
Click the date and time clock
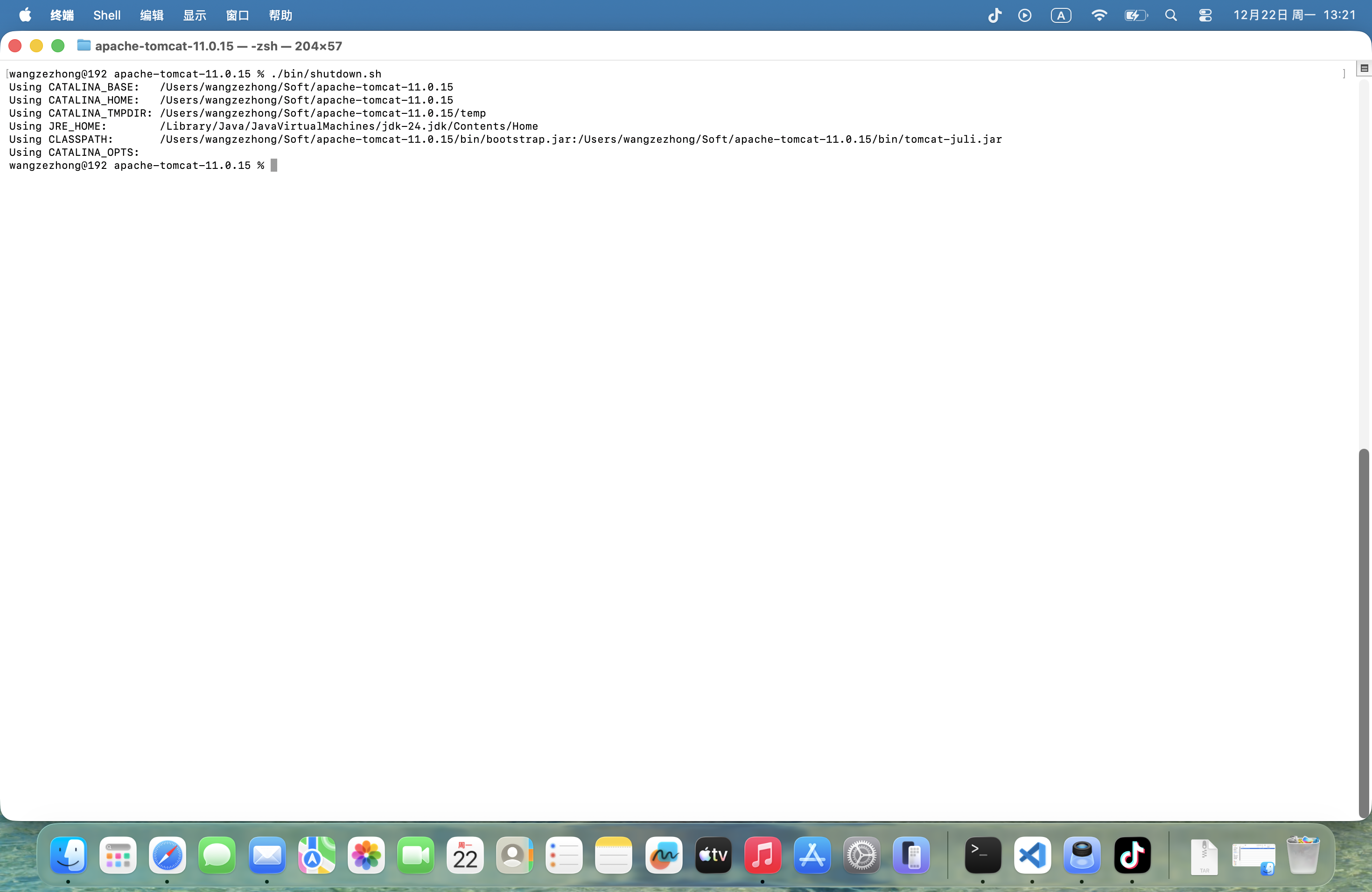1294,15
